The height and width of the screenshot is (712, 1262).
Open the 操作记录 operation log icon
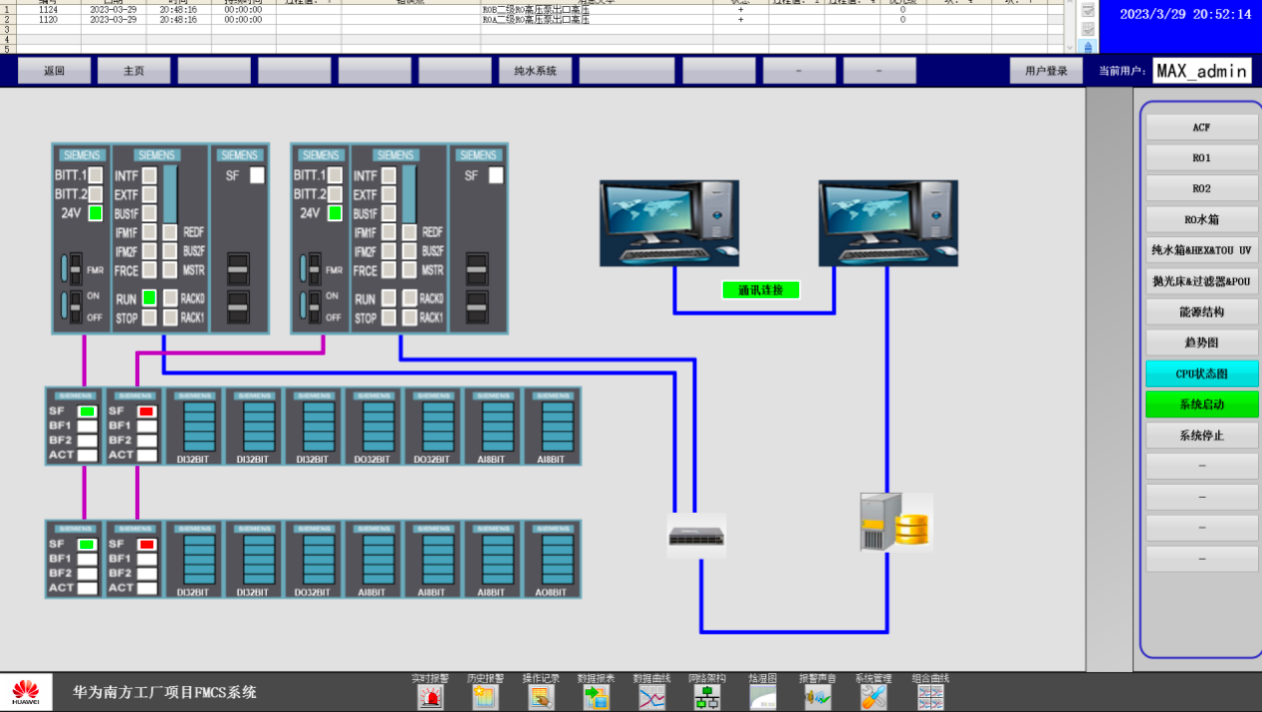coord(541,697)
